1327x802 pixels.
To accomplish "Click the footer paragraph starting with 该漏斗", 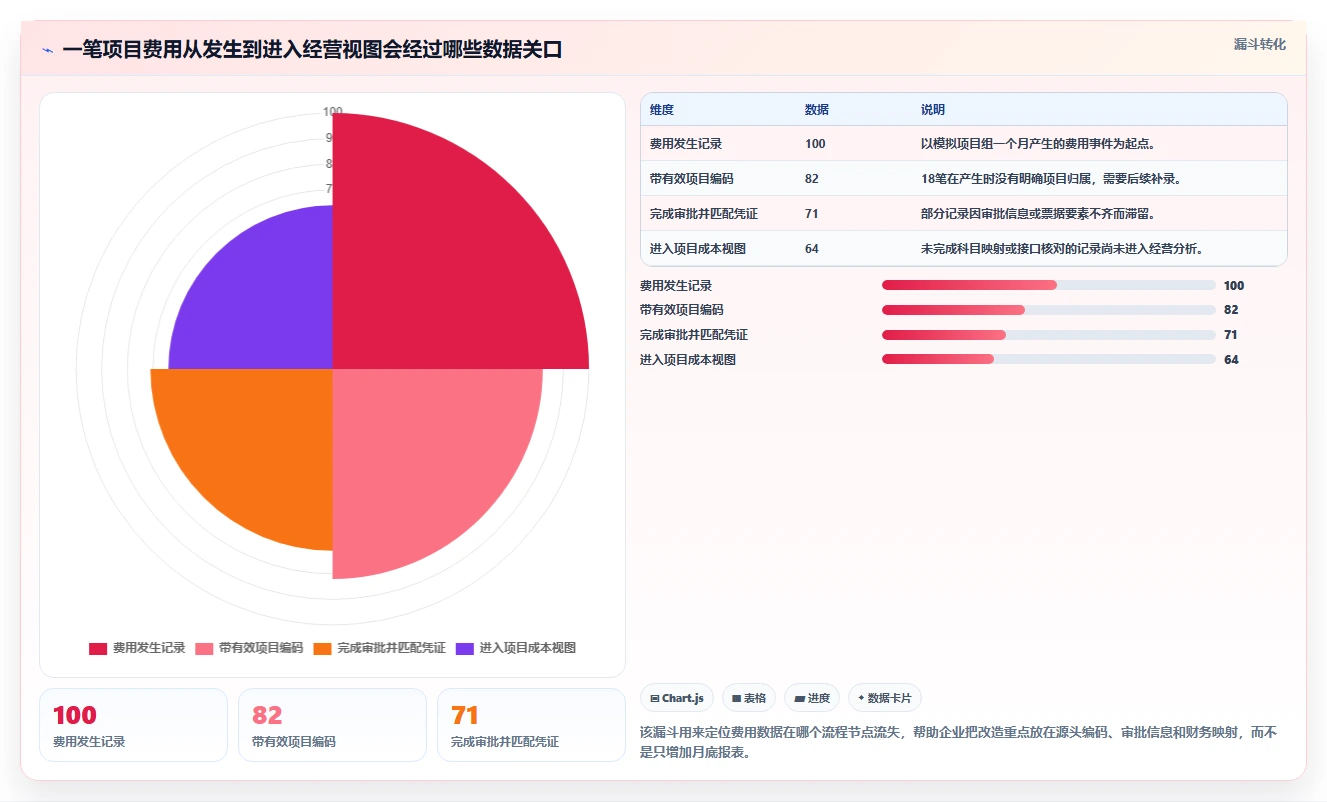I will pos(959,742).
